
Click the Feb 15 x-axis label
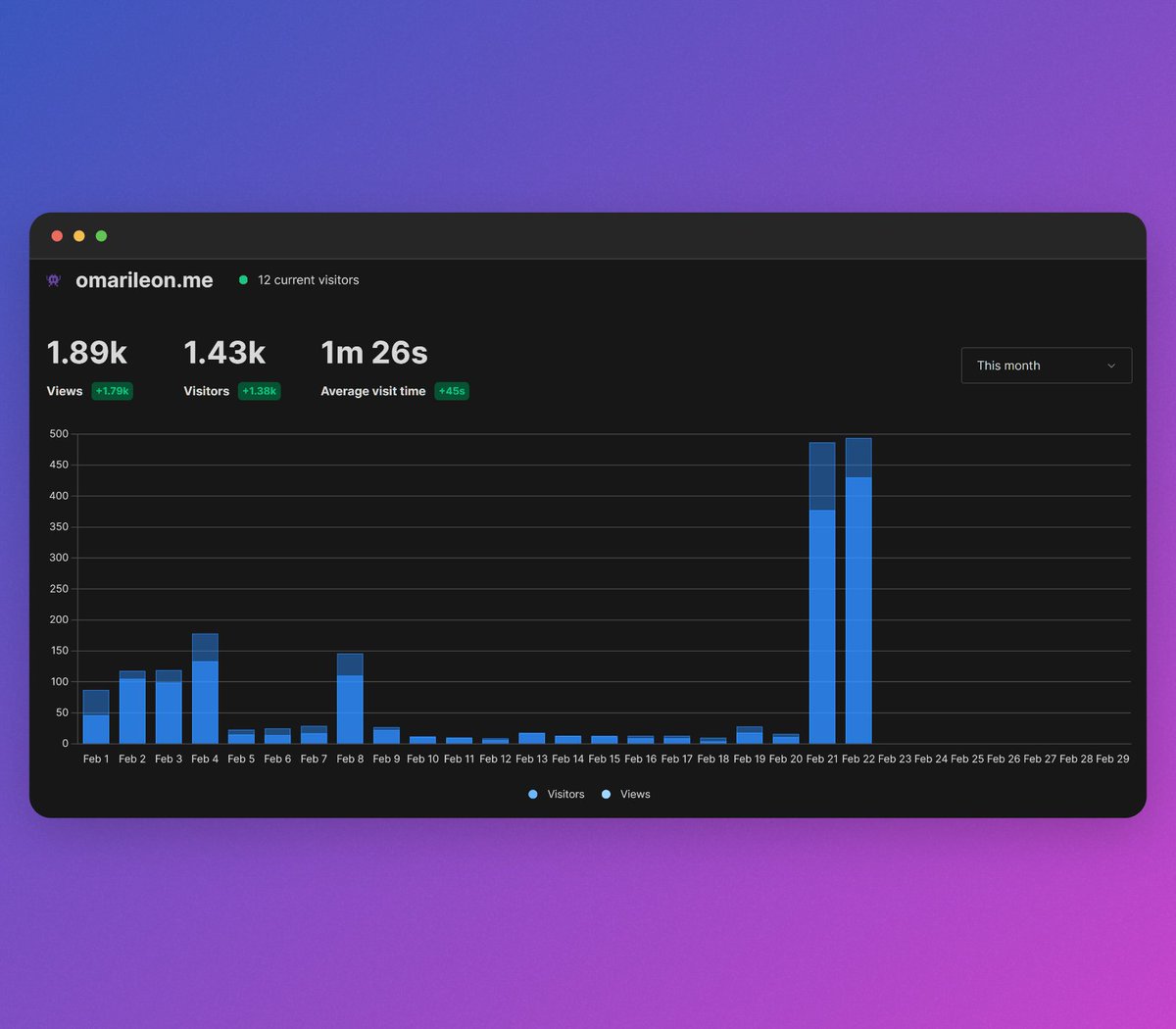[x=605, y=759]
